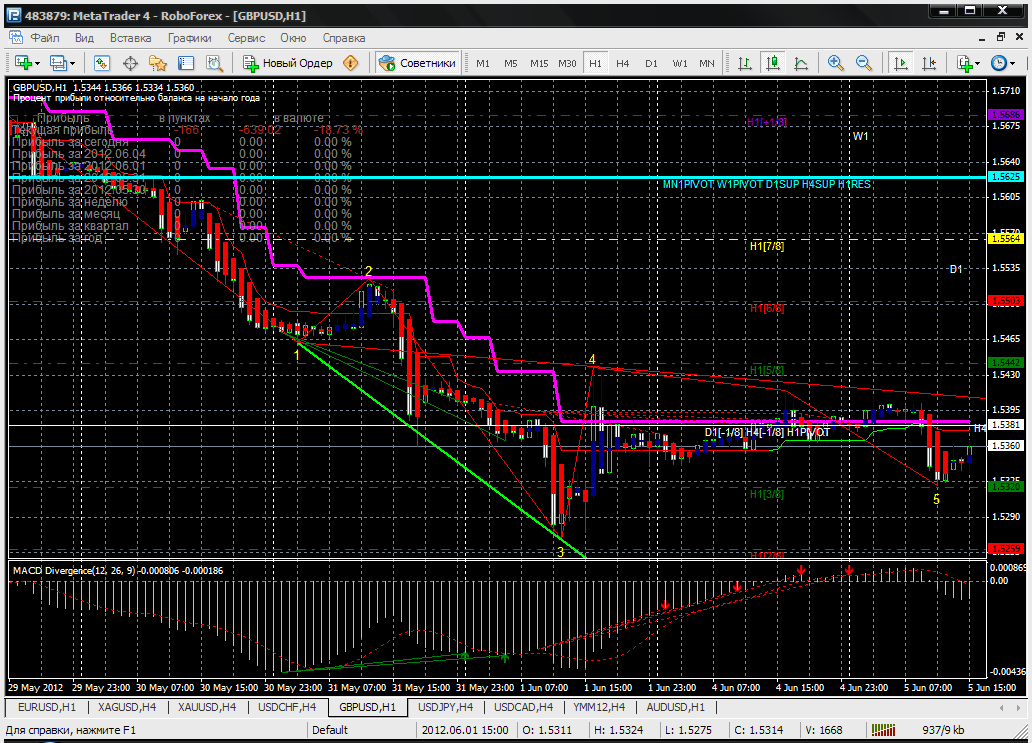Open the Вид menu
The image size is (1032, 743).
pyautogui.click(x=84, y=38)
